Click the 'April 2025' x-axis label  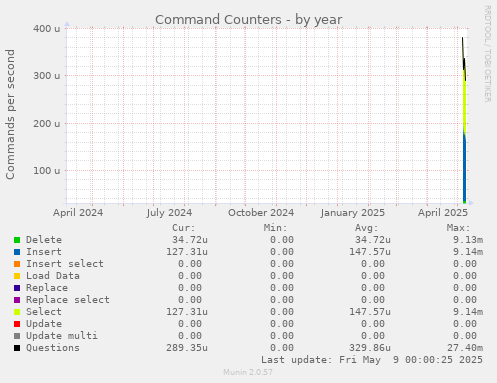tap(443, 213)
